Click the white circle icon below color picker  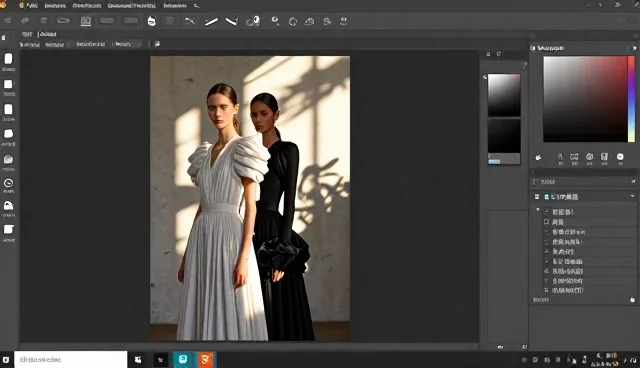[620, 157]
